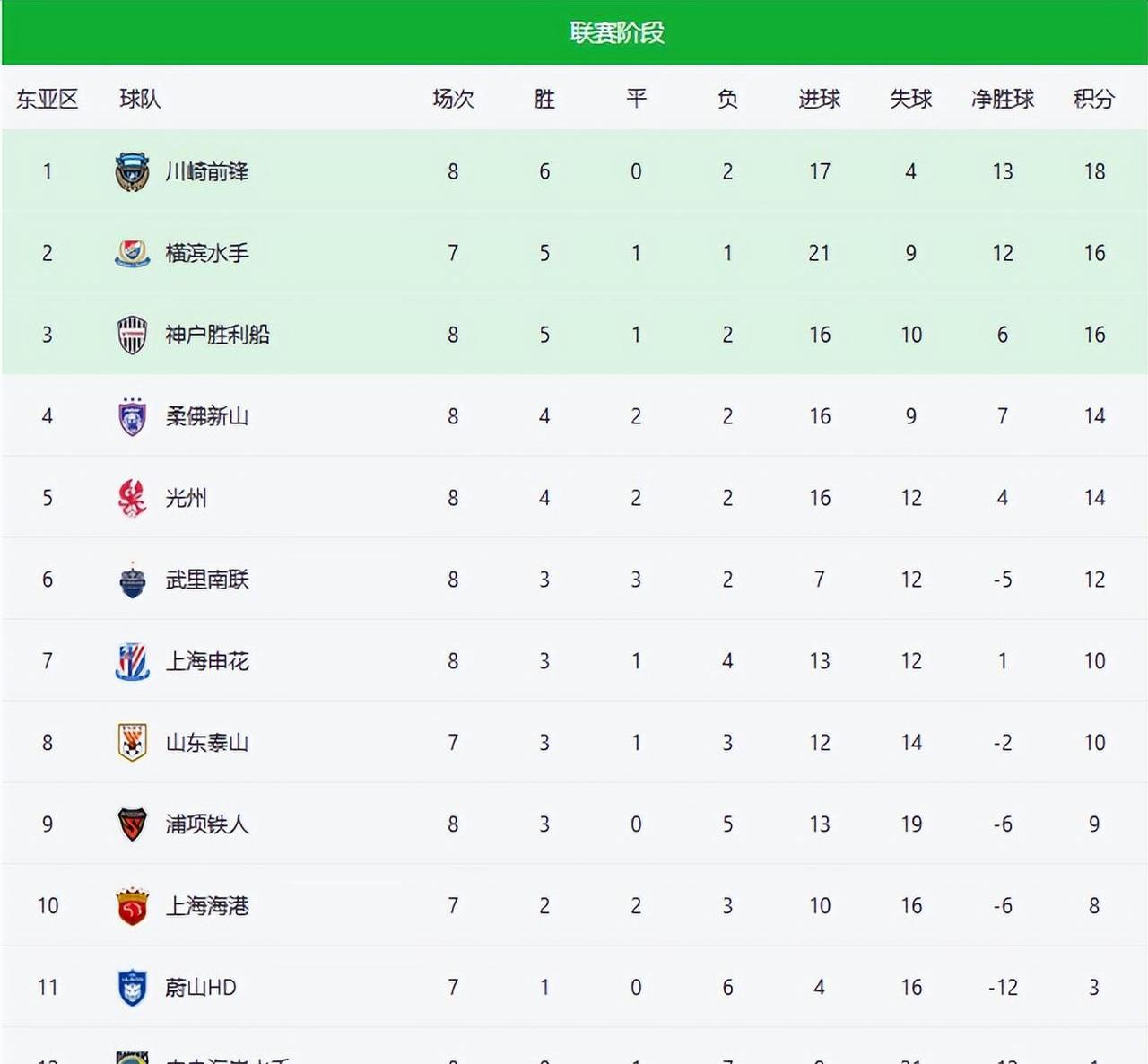Click the 进球 goals scored column header
This screenshot has width=1148, height=1064.
pos(820,99)
